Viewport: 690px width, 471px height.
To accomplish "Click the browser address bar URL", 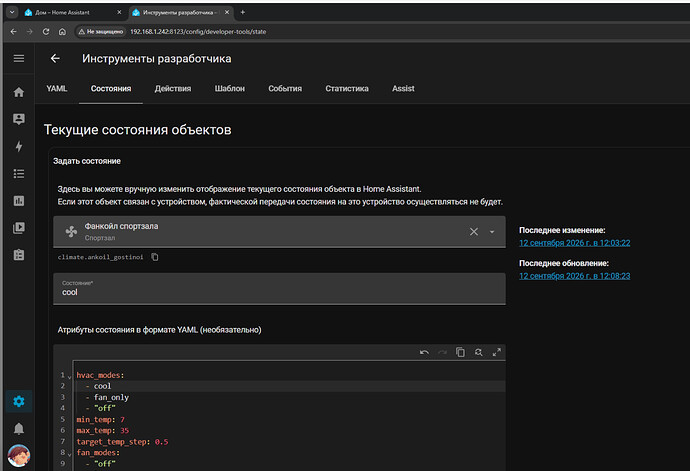I will pos(198,32).
